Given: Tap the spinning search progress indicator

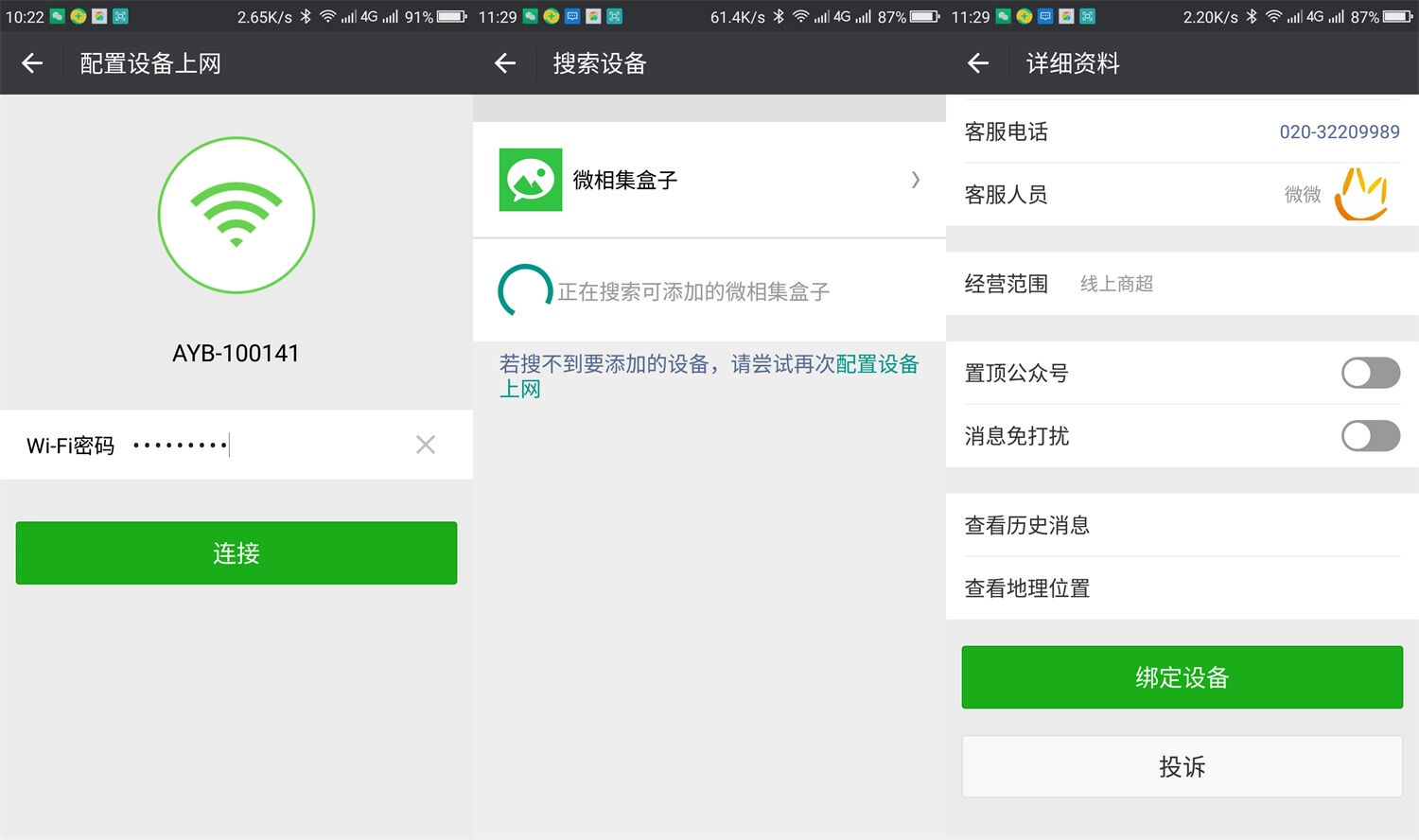Looking at the screenshot, I should (x=525, y=291).
